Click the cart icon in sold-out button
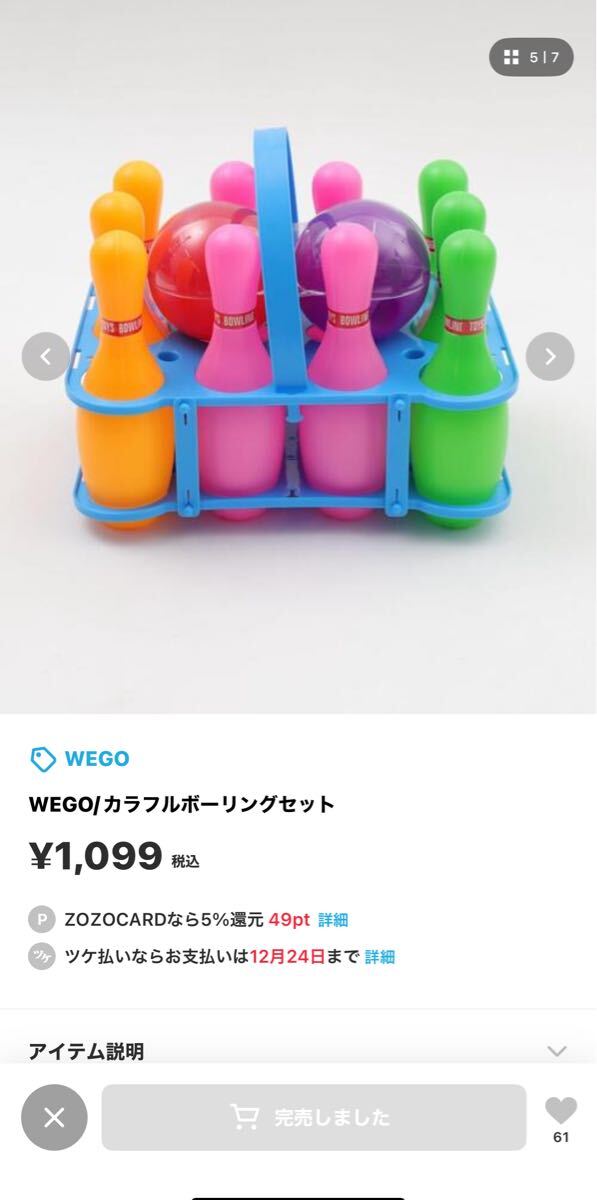Viewport: 597px width, 1200px height. coord(244,1116)
